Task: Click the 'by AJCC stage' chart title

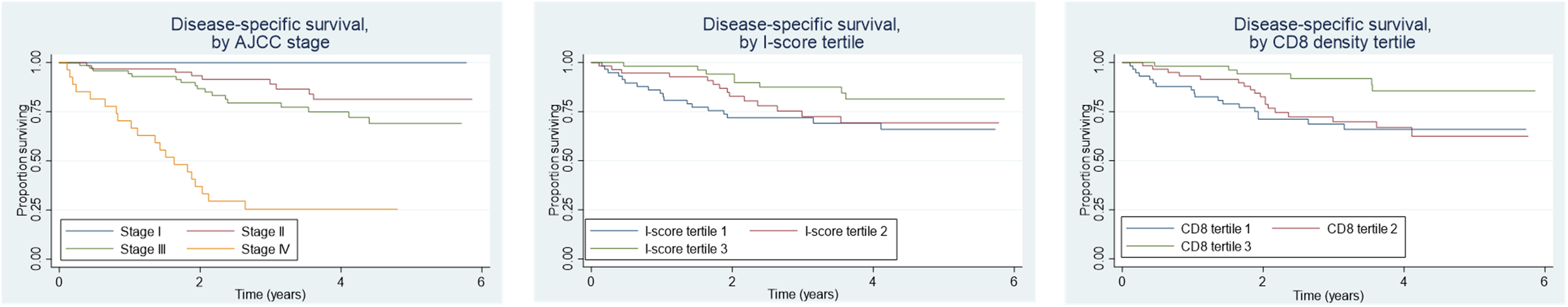Action: (x=270, y=43)
